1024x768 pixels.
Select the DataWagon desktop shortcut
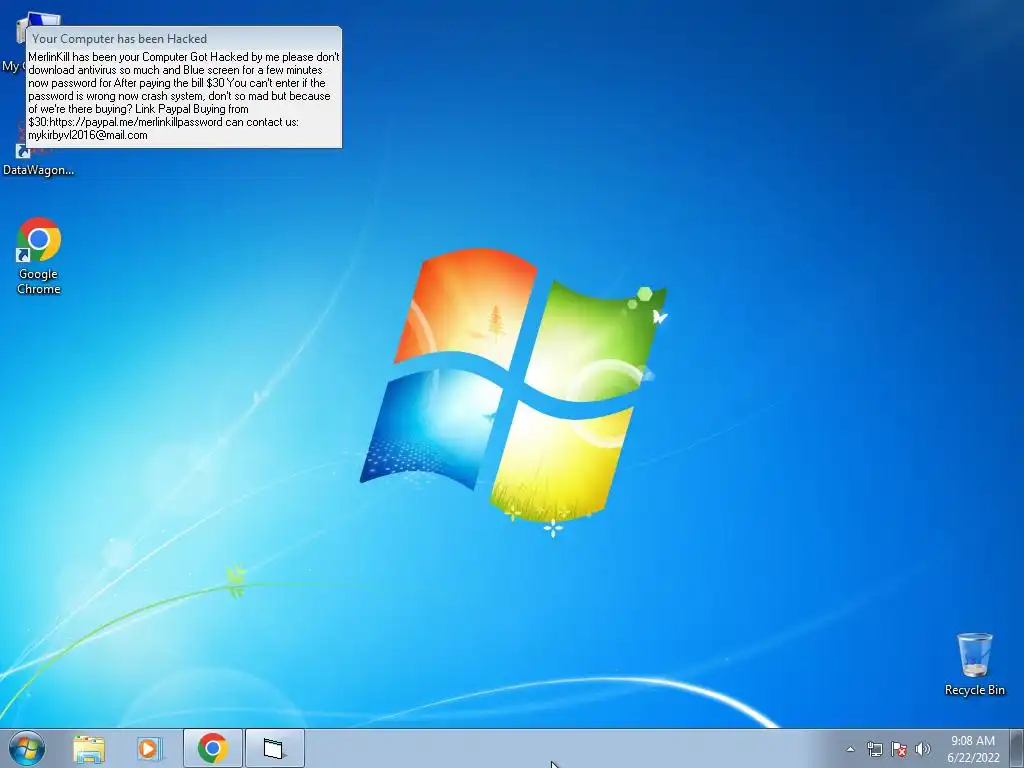coord(38,160)
